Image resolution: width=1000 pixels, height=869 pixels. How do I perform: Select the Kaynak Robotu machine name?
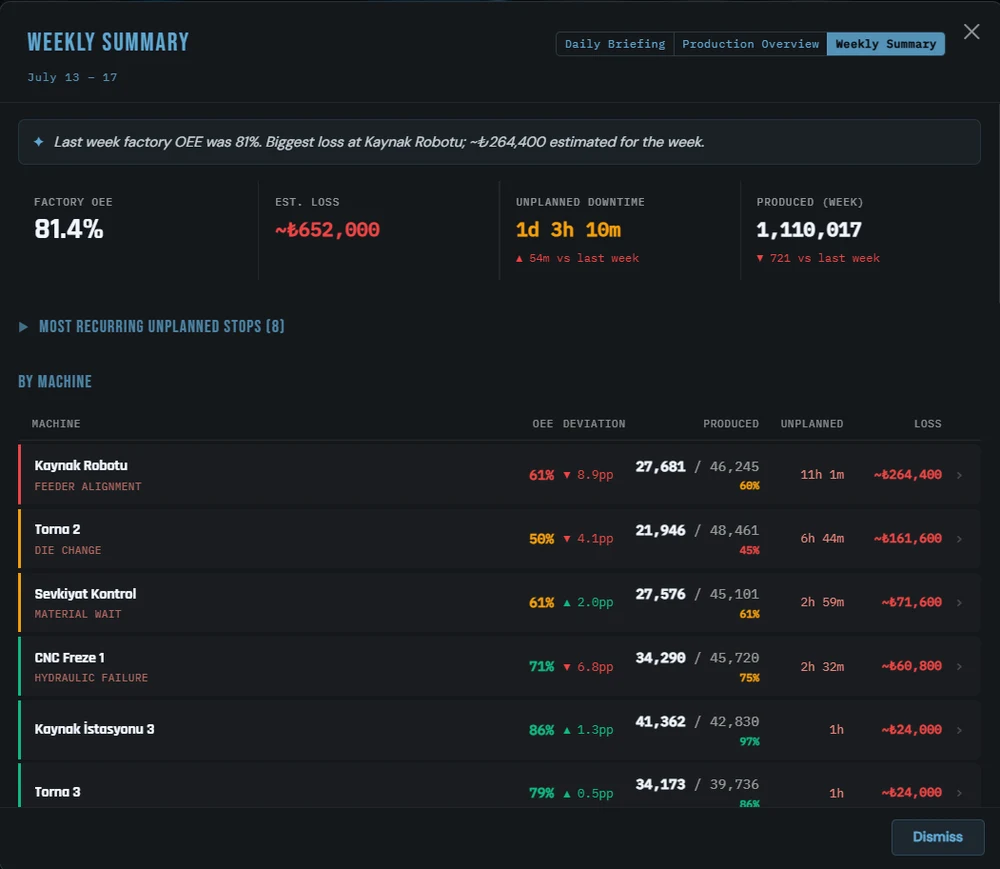point(81,465)
